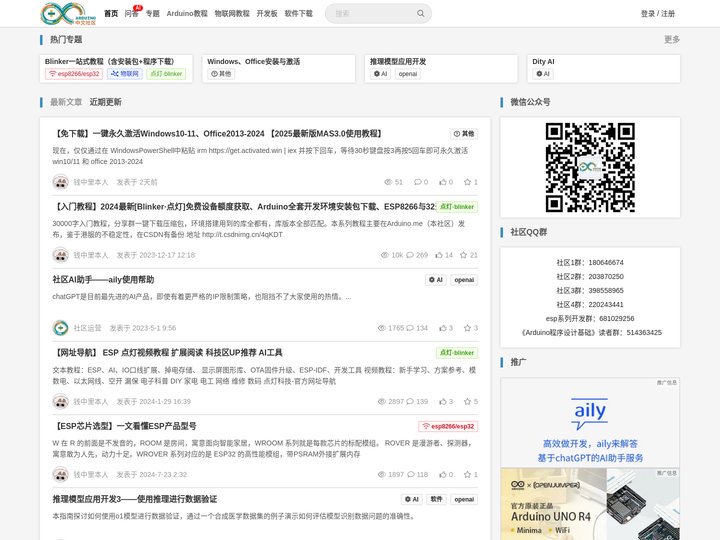Click author avatar on Windows activation post
The width and height of the screenshot is (720, 540).
[60, 182]
